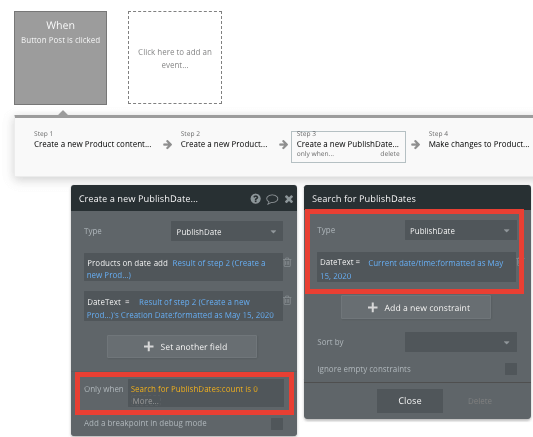Select Step 4 Make changes to Product

[x=479, y=140]
